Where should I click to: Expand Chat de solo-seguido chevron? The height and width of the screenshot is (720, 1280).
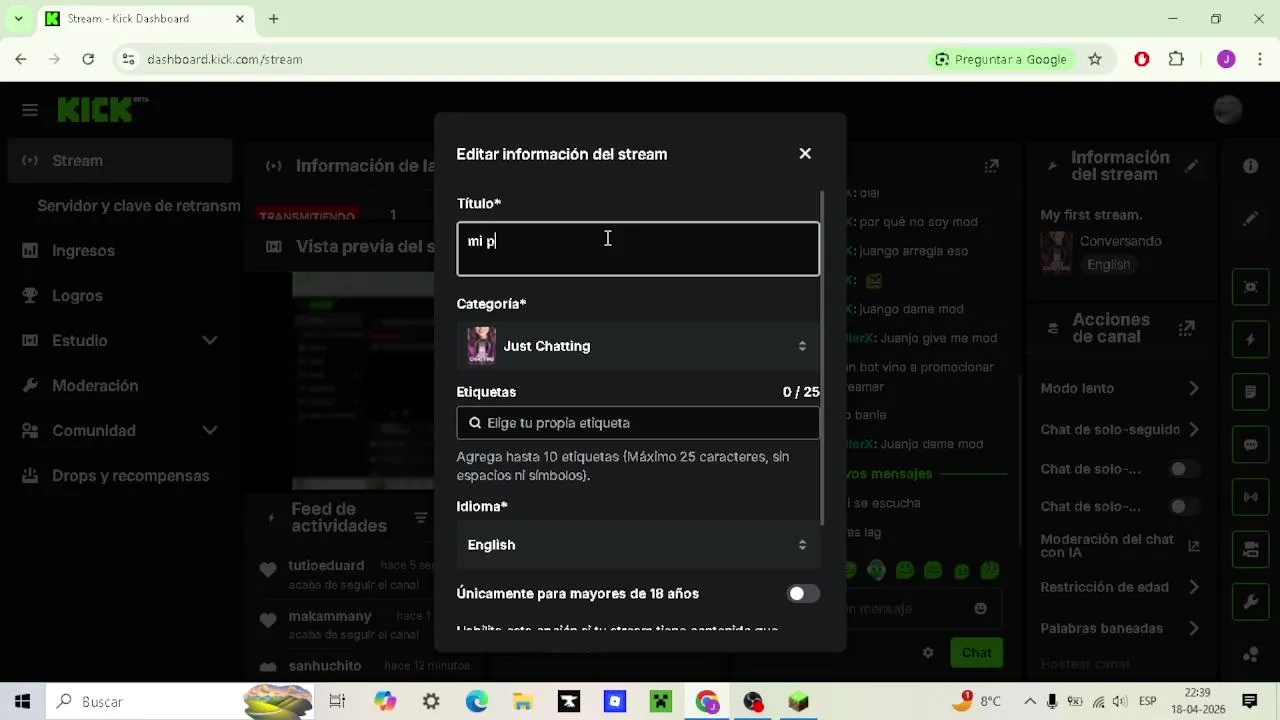pos(1194,430)
